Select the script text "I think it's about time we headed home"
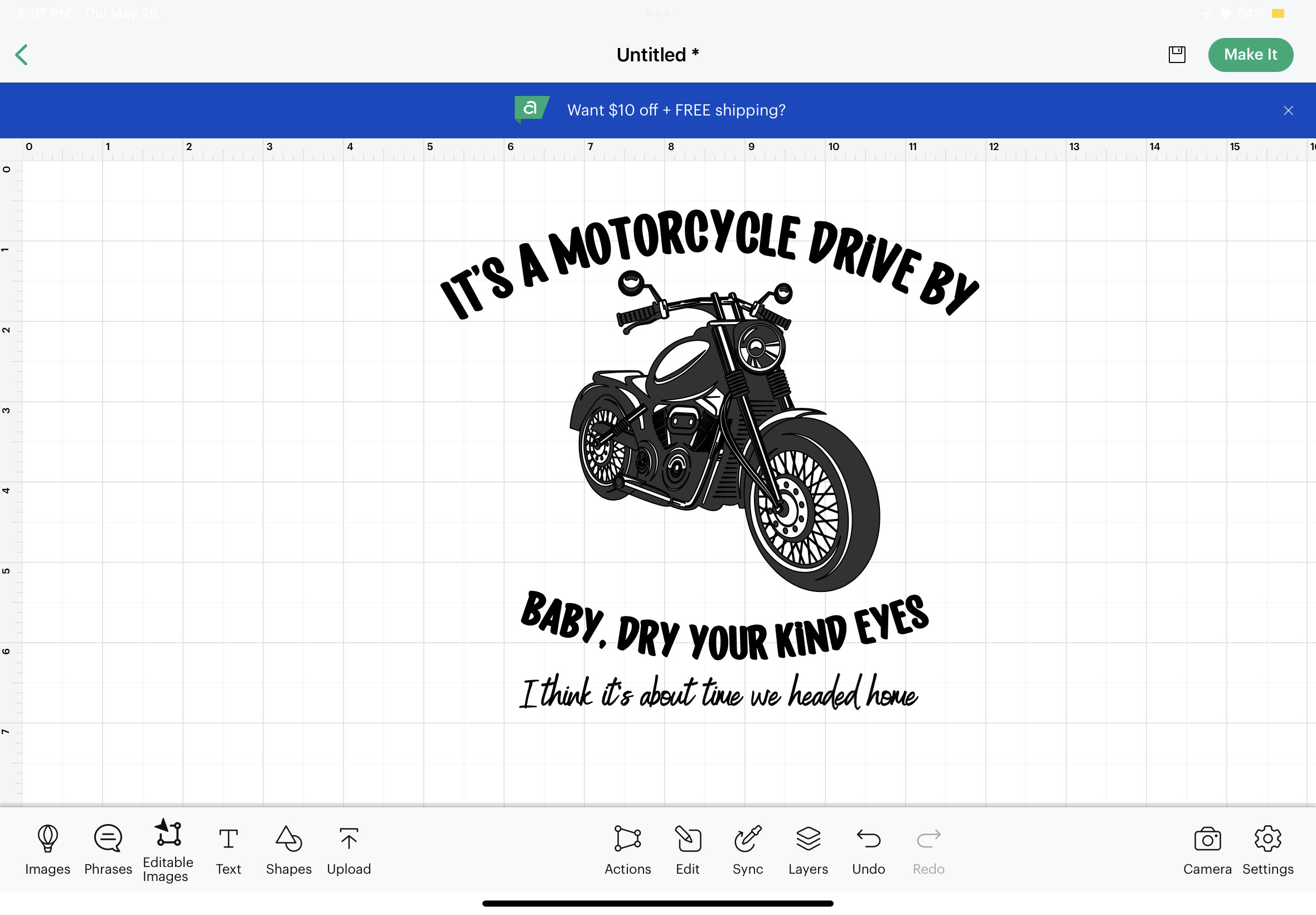This screenshot has height=915, width=1316. click(718, 691)
